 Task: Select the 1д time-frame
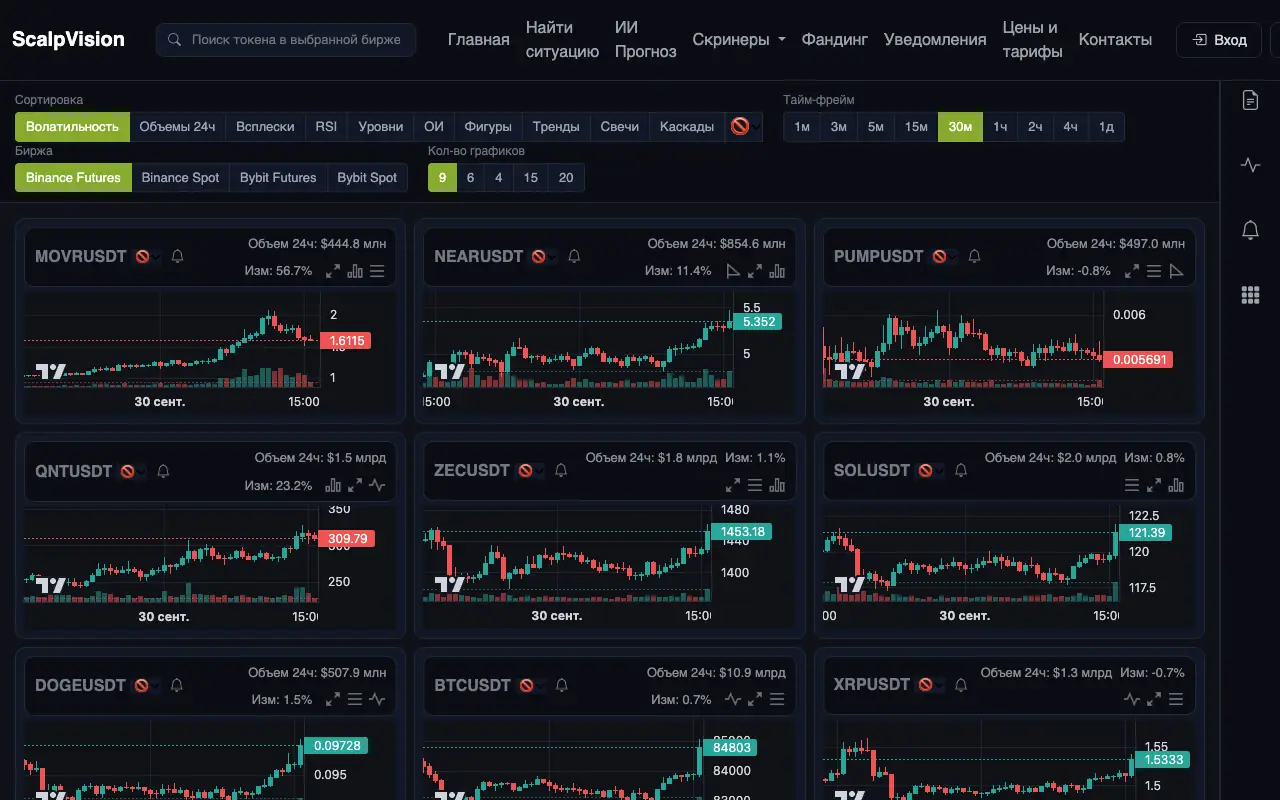[x=1106, y=127]
